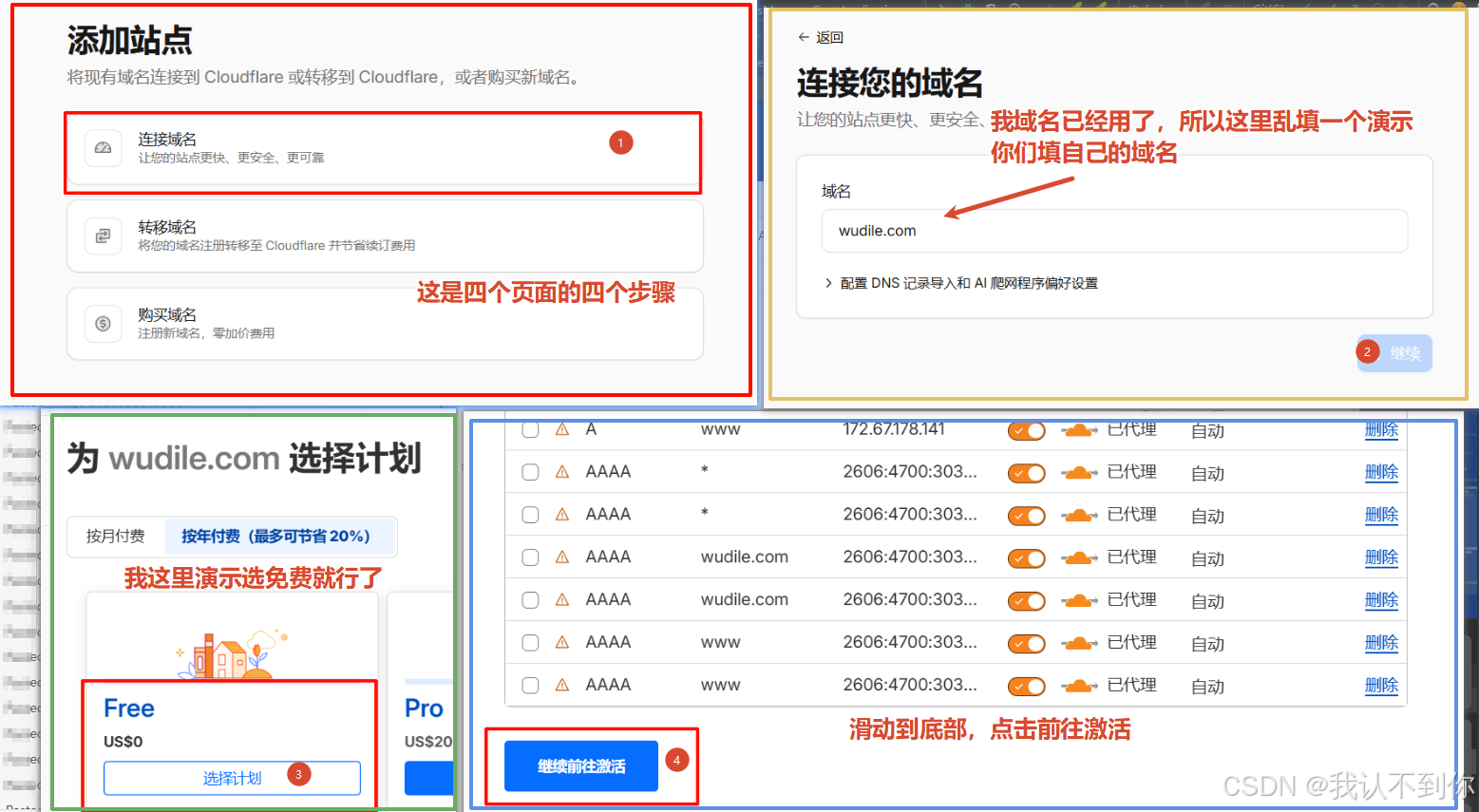This screenshot has height=812, width=1479.
Task: Click 自动 TTL in upper AAAA wudile.com row
Action: pyautogui.click(x=1207, y=558)
